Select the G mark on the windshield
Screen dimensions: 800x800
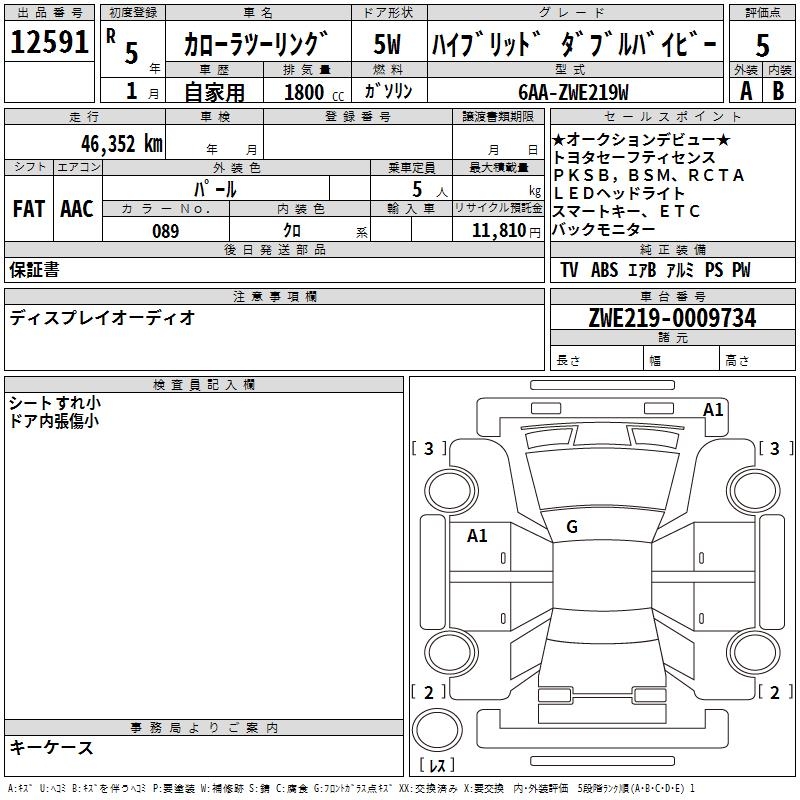(x=571, y=527)
